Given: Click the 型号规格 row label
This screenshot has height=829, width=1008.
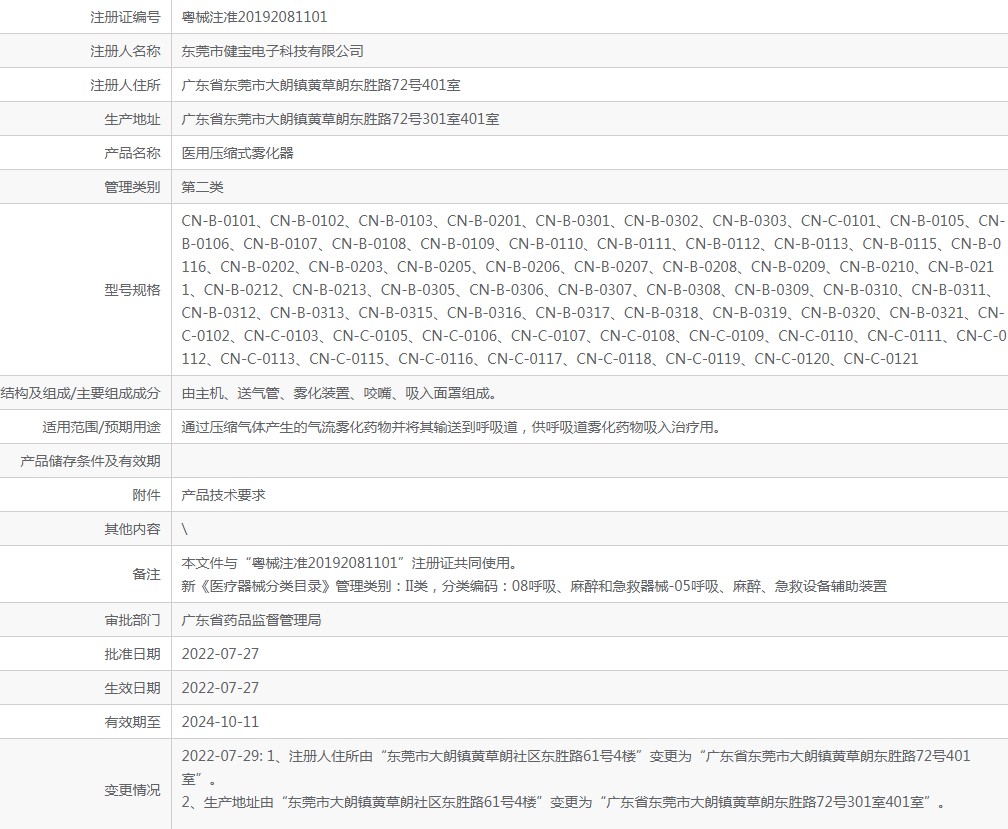Looking at the screenshot, I should point(132,290).
